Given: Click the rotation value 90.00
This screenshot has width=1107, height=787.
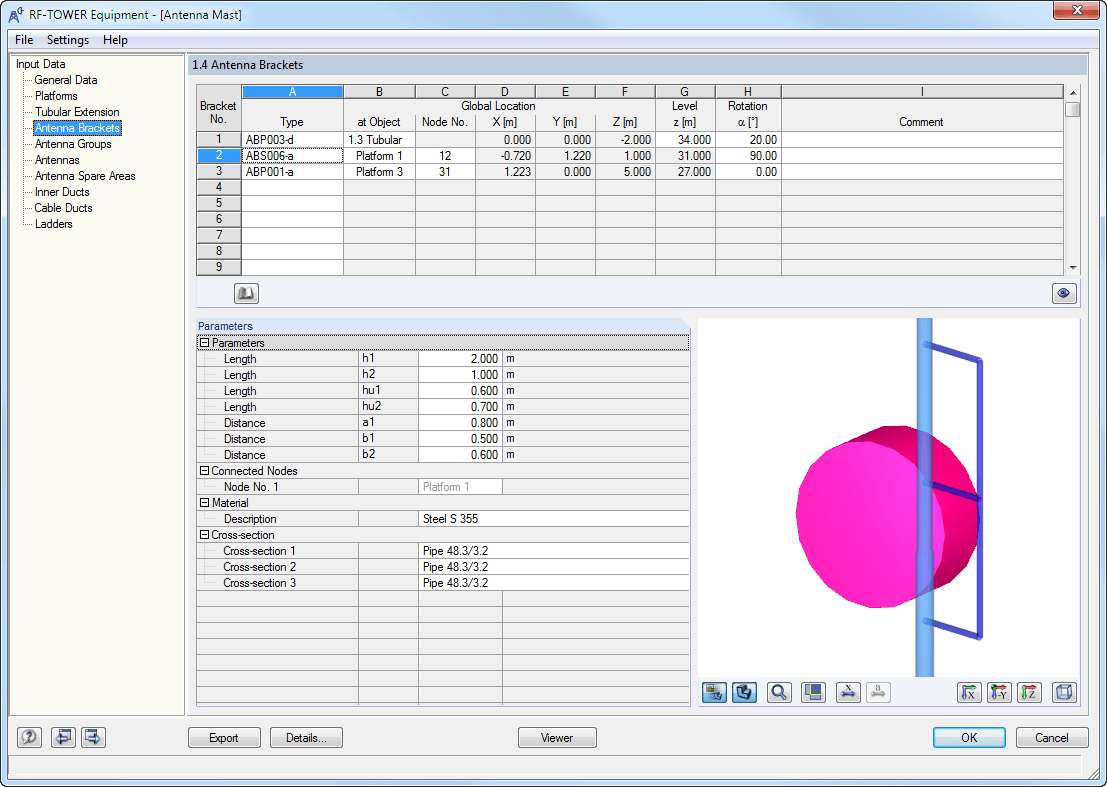Looking at the screenshot, I should click(748, 156).
